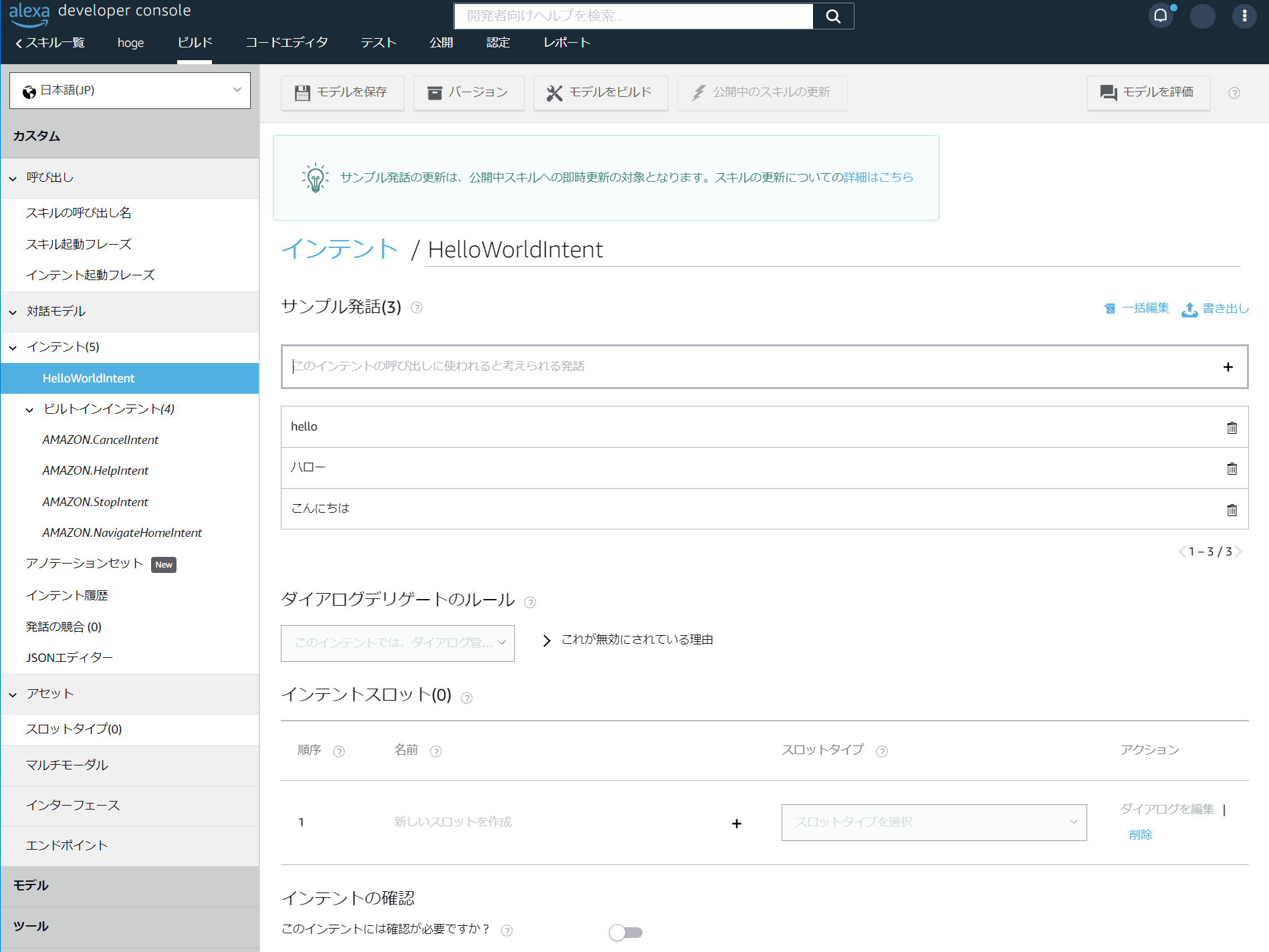Click the search magnifier icon
1269x952 pixels.
pyautogui.click(x=833, y=16)
